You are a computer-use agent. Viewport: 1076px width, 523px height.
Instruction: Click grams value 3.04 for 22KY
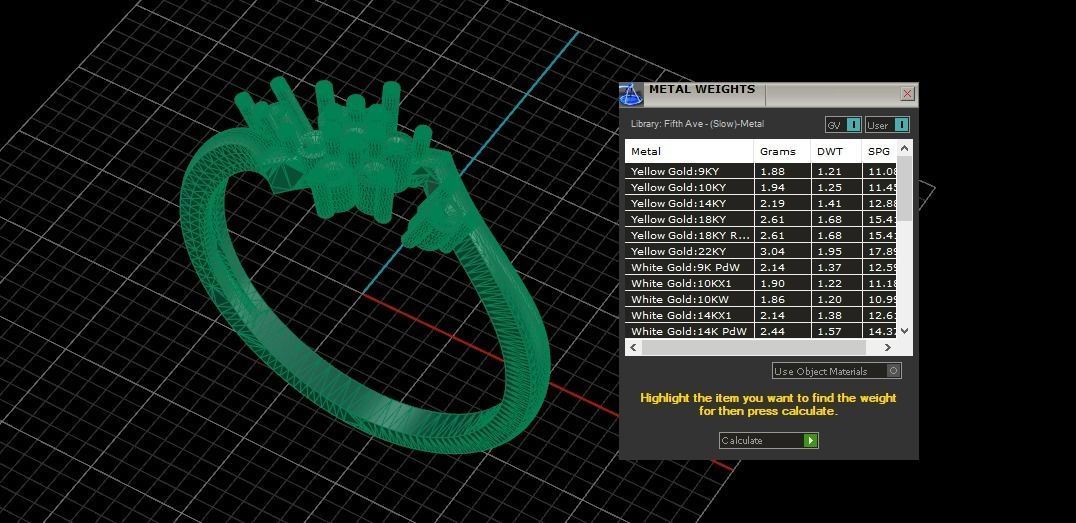click(772, 251)
